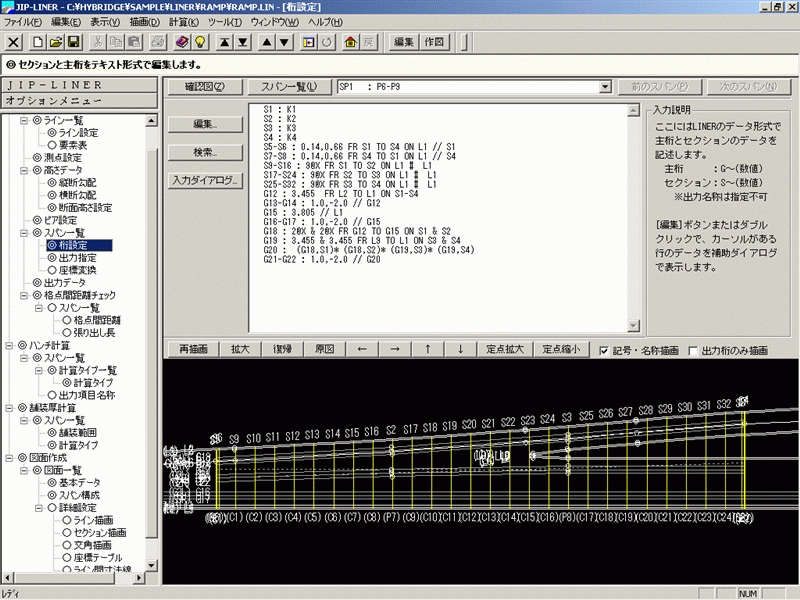Click the solid up triangle toolbar icon
800x600 pixels.
pos(267,42)
